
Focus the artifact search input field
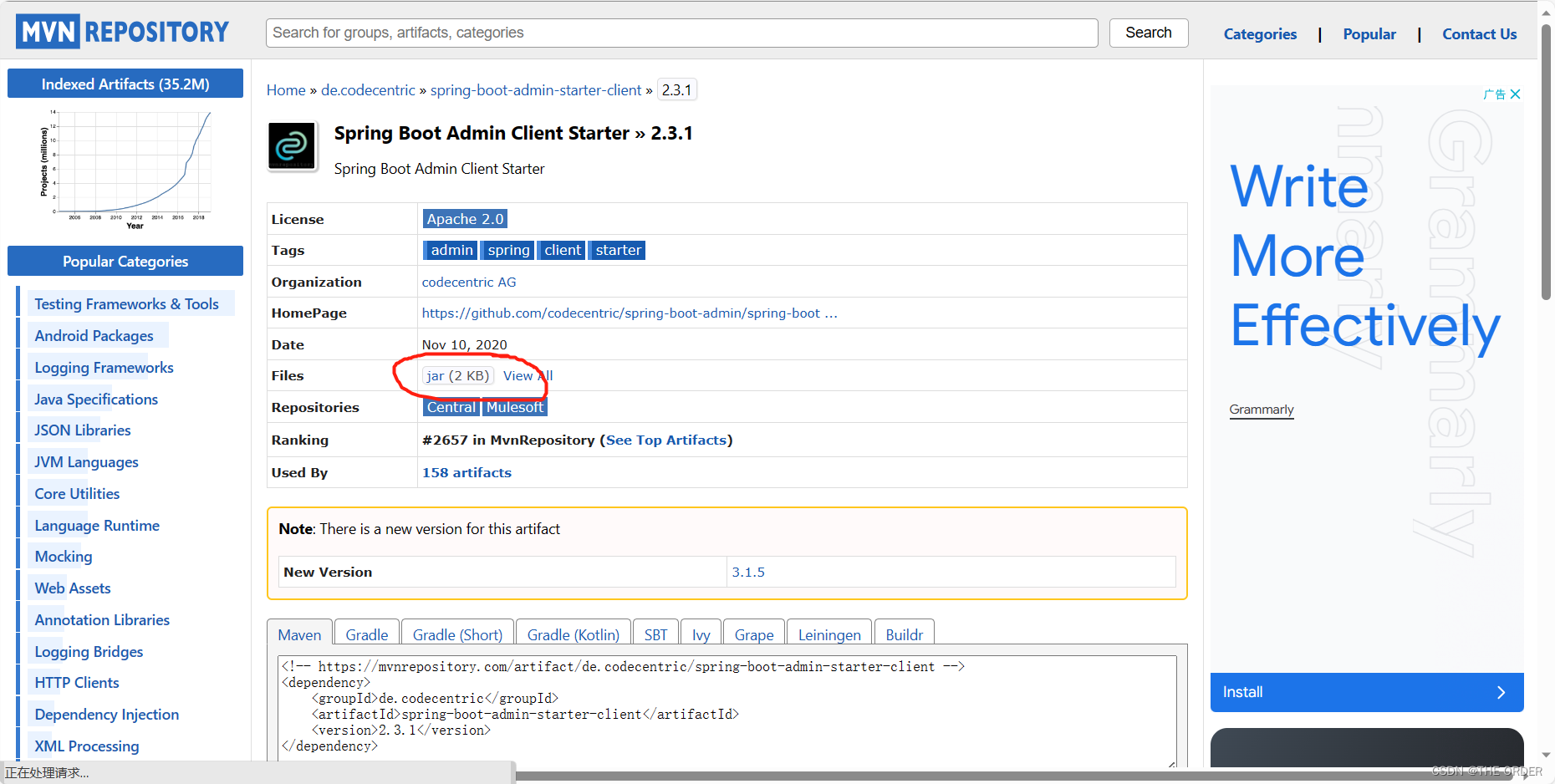(x=681, y=33)
